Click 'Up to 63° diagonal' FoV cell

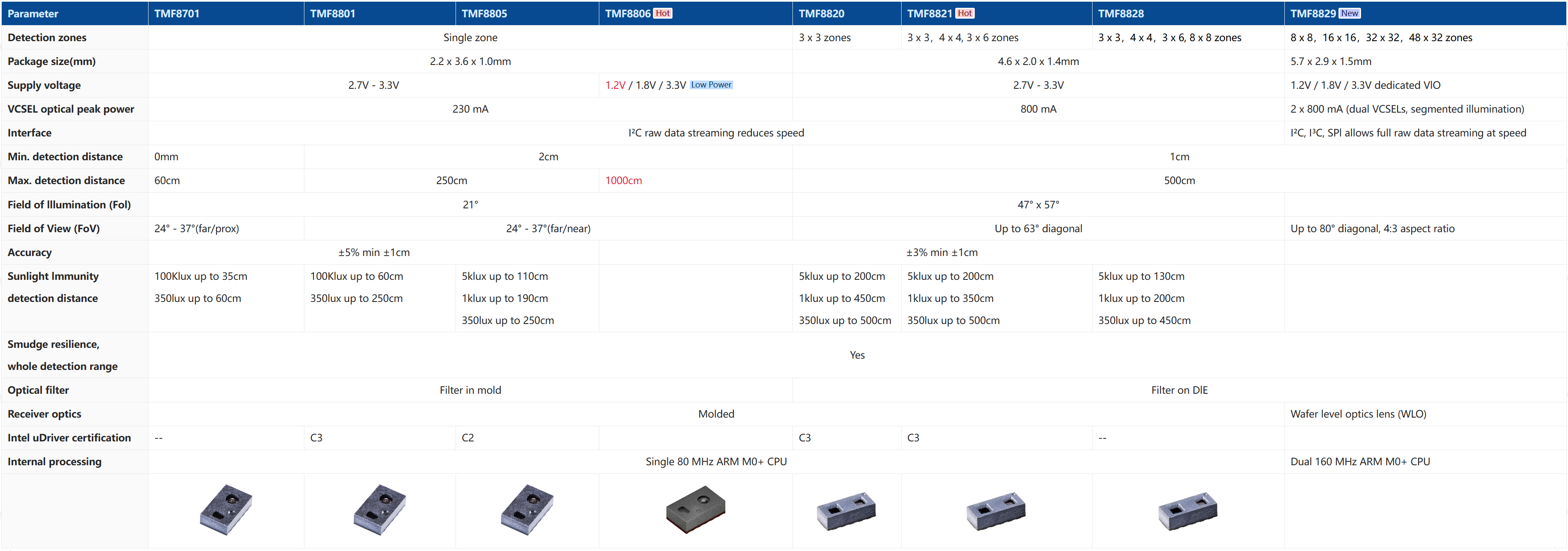[1038, 228]
